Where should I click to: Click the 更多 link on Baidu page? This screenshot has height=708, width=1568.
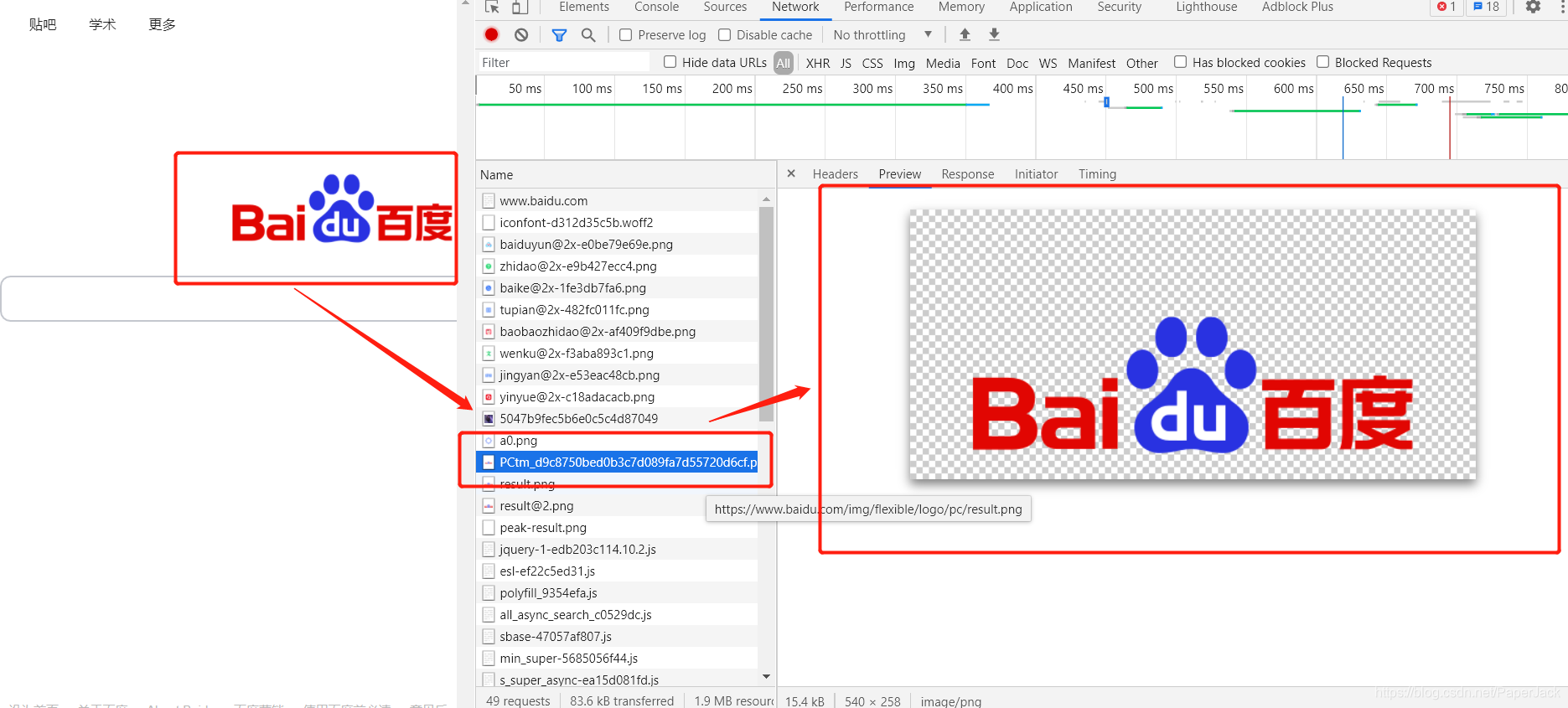162,24
